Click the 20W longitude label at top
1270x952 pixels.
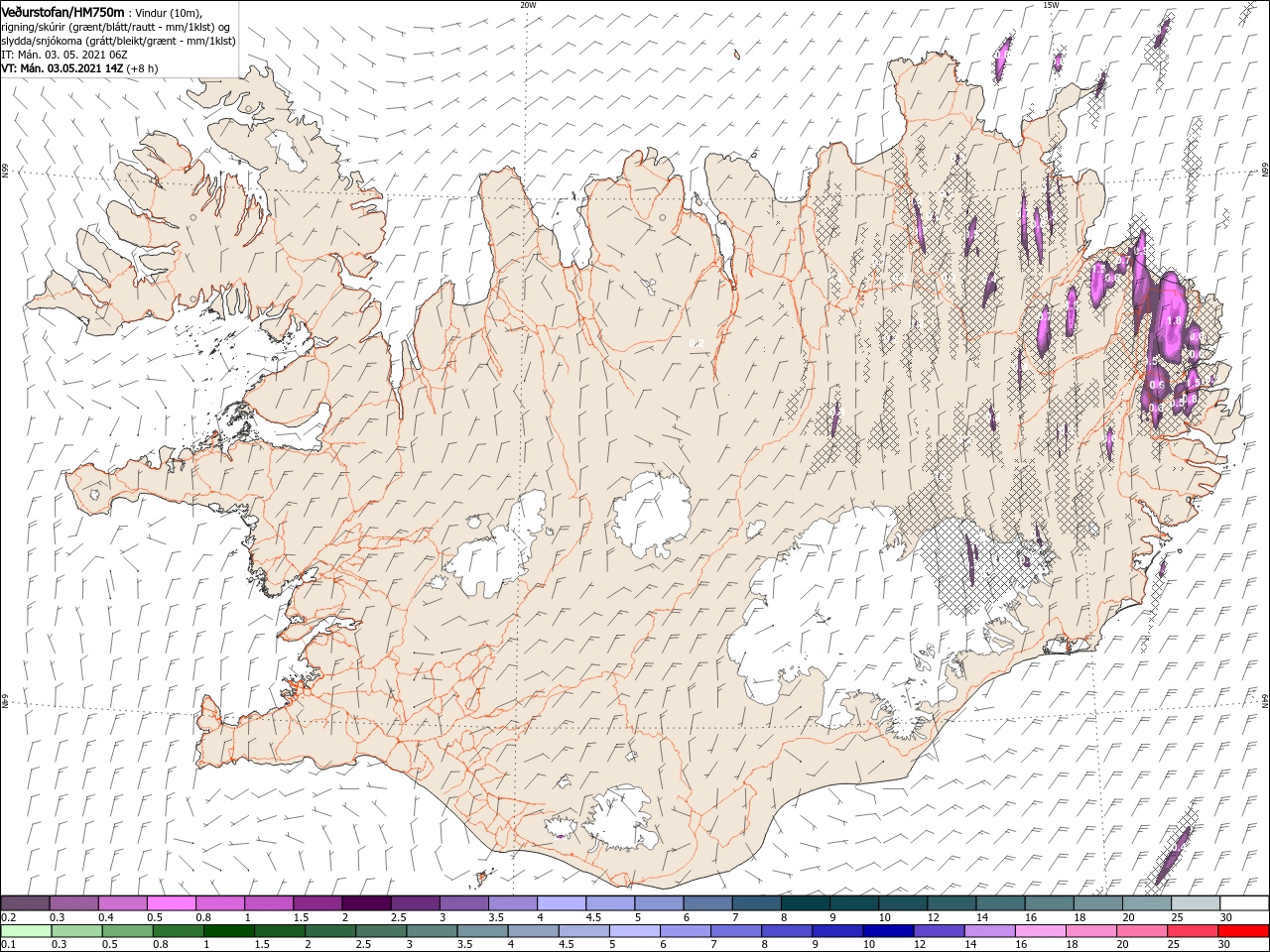(x=528, y=5)
